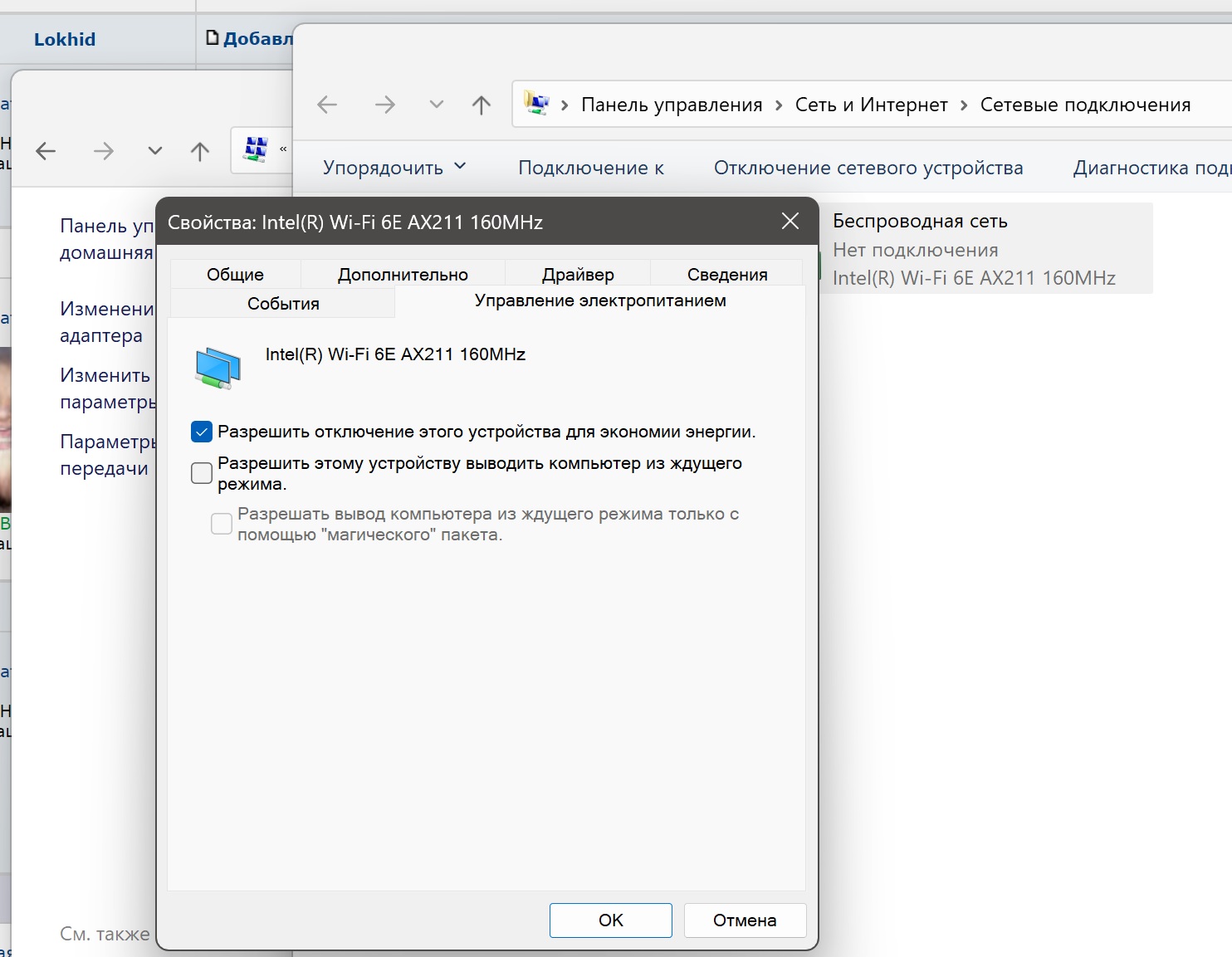
Task: Click the adapter name under Нет подключения
Action: [975, 278]
